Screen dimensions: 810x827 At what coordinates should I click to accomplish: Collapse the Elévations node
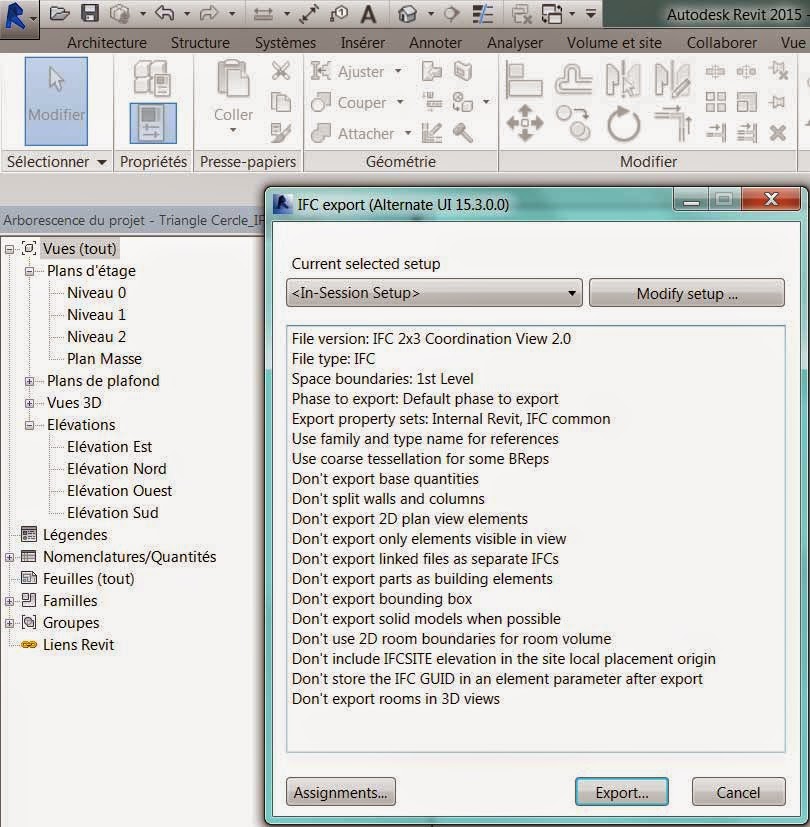coord(30,425)
